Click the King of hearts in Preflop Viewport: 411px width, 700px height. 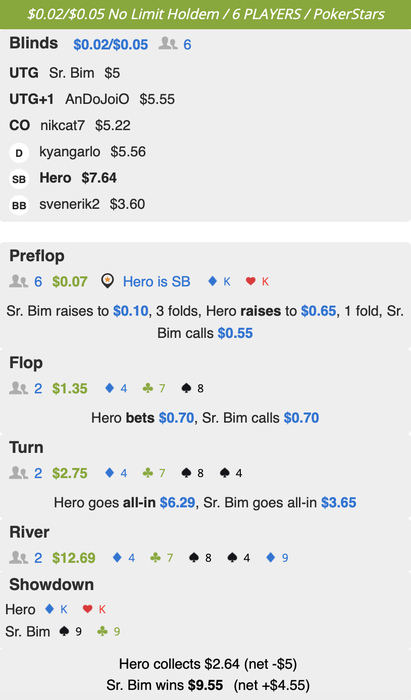pos(257,281)
